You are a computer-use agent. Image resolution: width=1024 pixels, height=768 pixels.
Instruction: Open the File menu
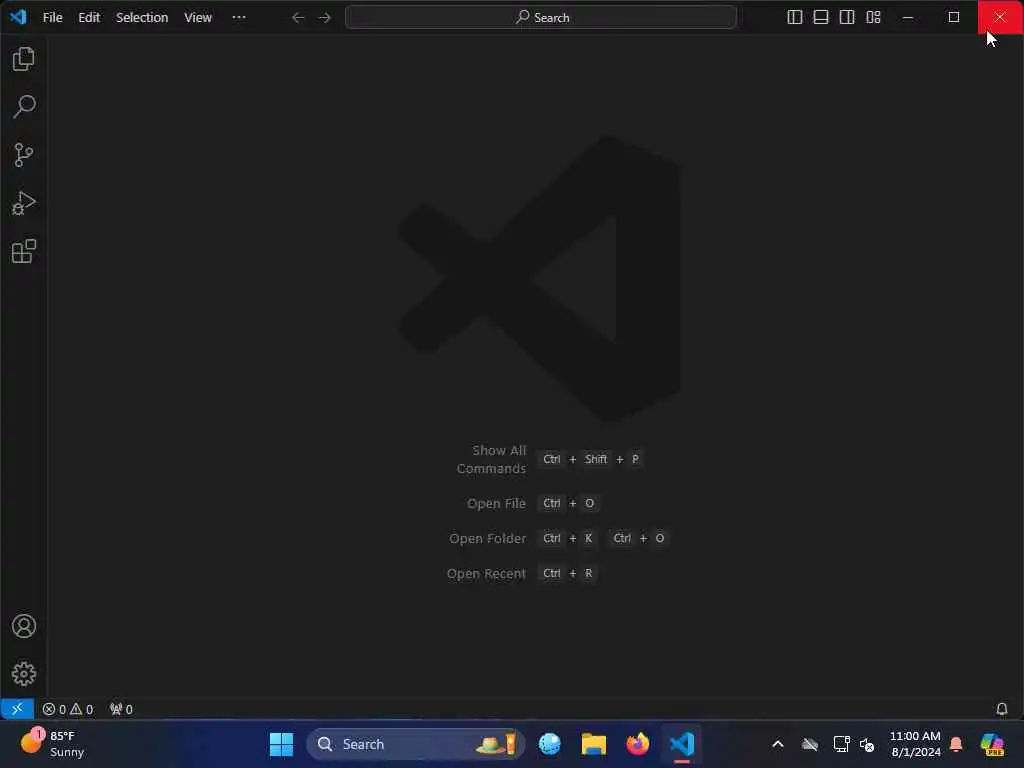coord(52,18)
